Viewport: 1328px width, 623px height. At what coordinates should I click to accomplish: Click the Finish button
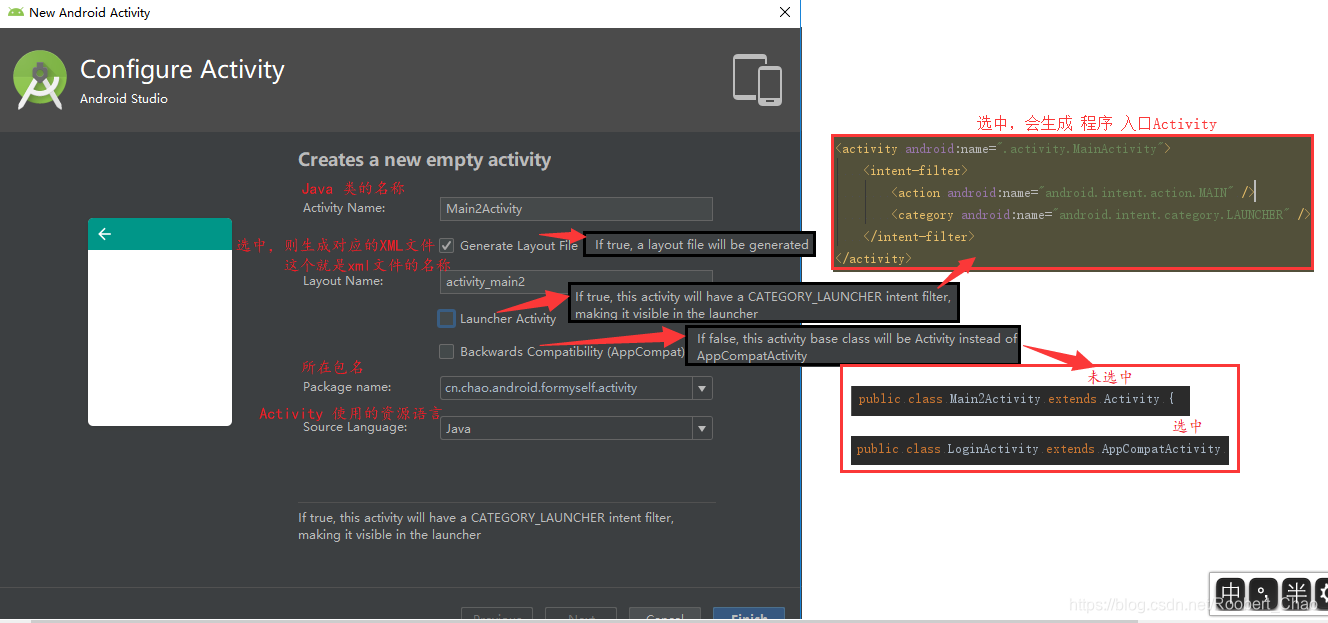pos(749,615)
